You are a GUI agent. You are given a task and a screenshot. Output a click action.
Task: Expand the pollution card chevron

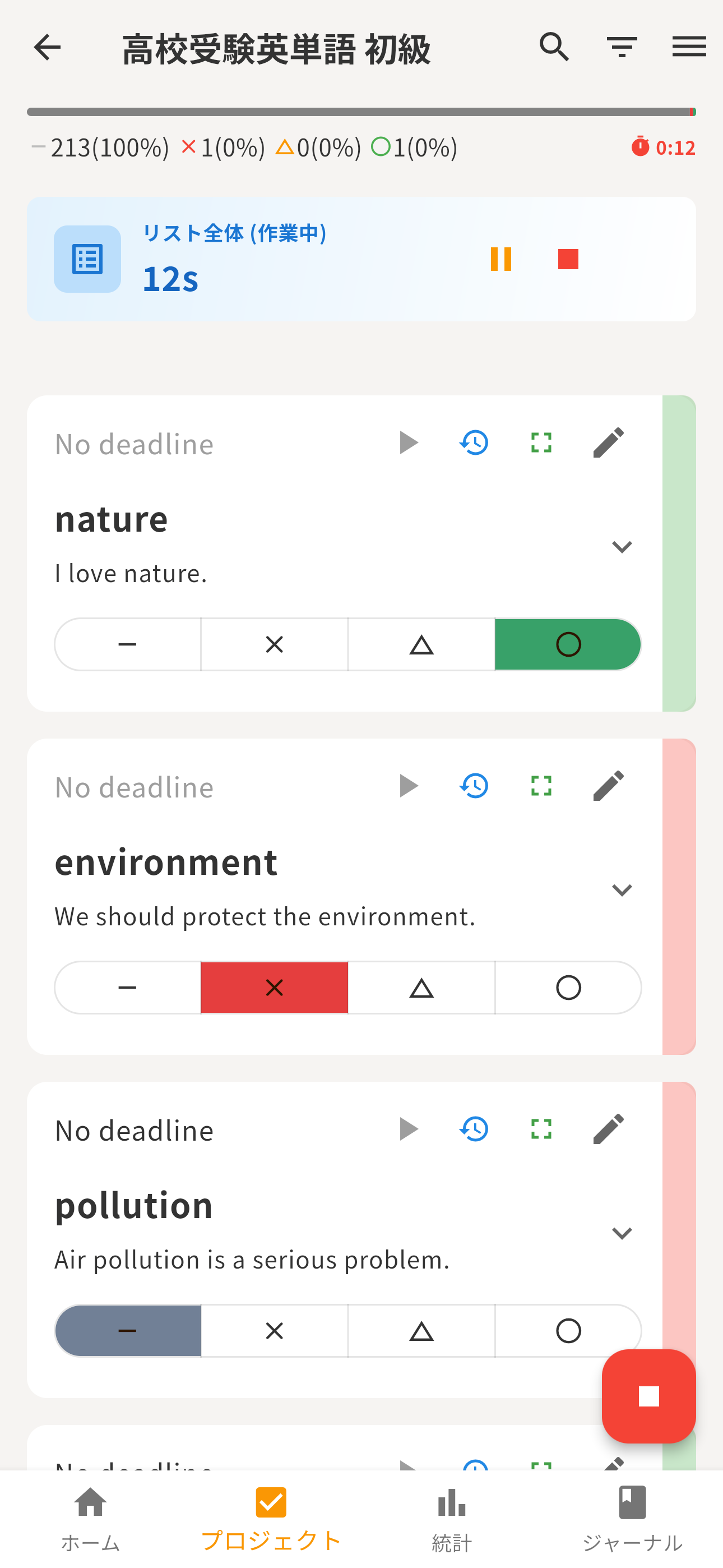click(622, 1233)
